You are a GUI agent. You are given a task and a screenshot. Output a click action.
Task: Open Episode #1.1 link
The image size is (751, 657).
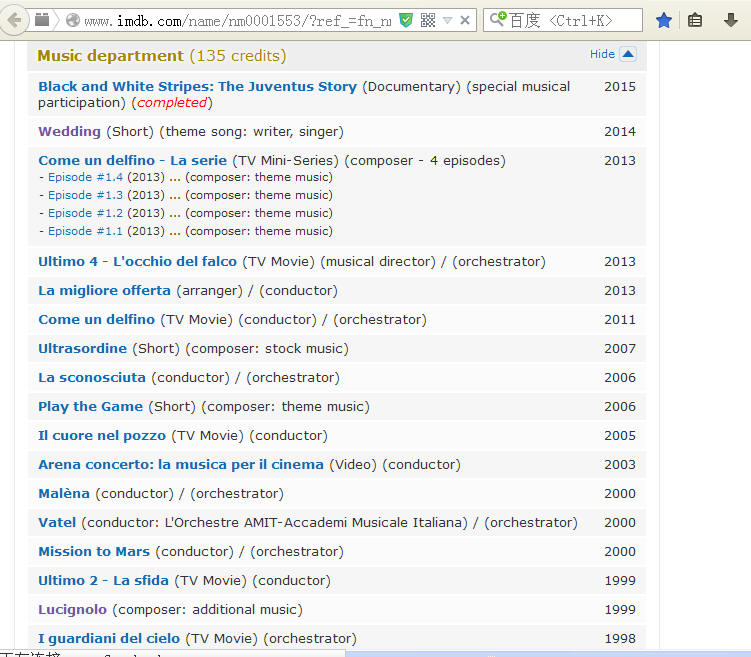click(x=85, y=231)
